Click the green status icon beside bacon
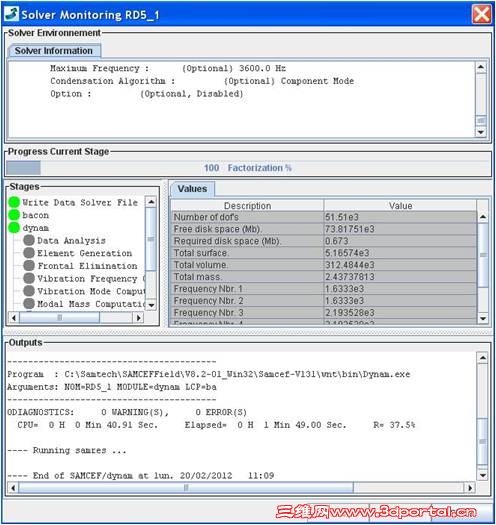 14,215
